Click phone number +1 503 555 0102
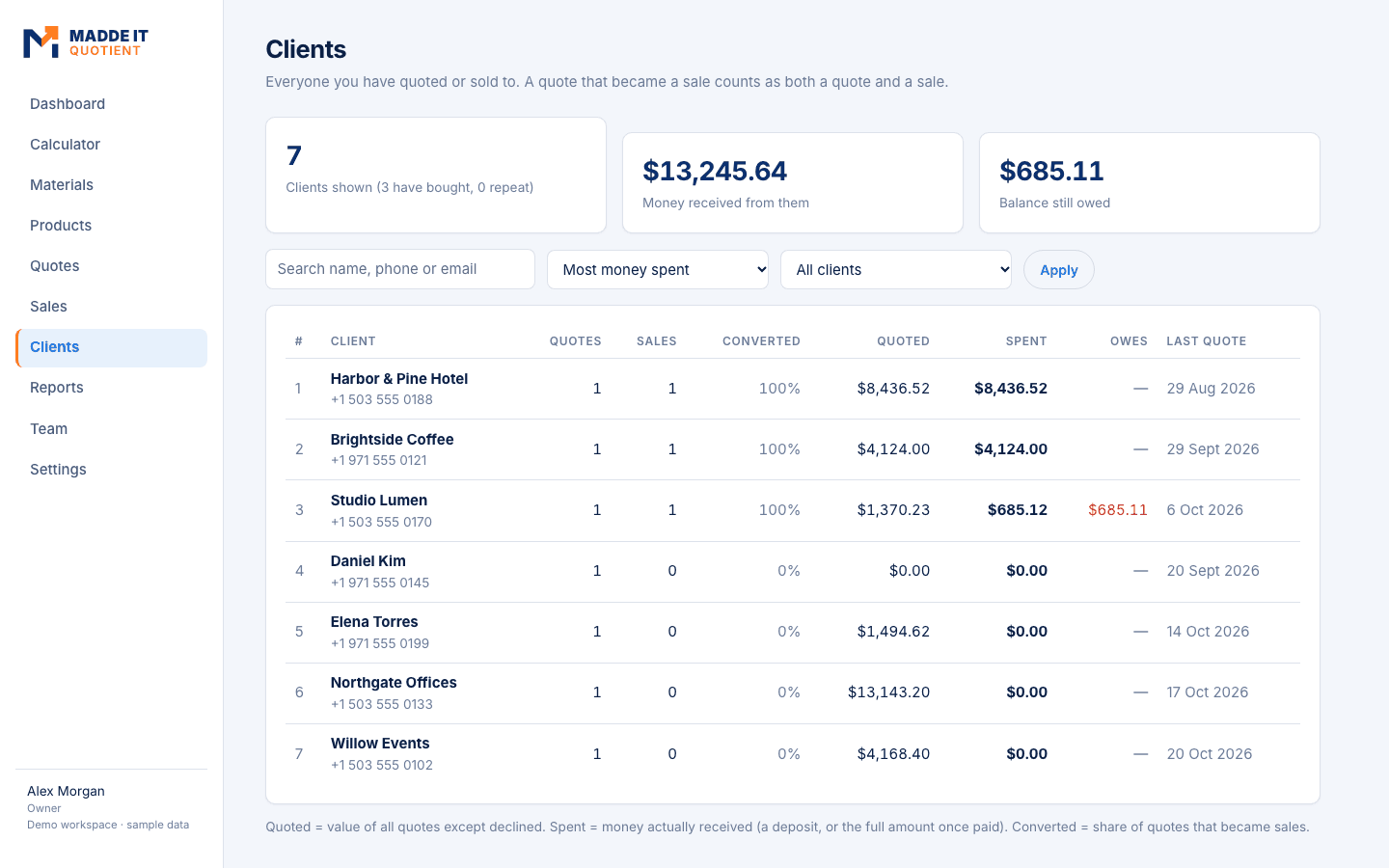The width and height of the screenshot is (1389, 868). coord(382,766)
